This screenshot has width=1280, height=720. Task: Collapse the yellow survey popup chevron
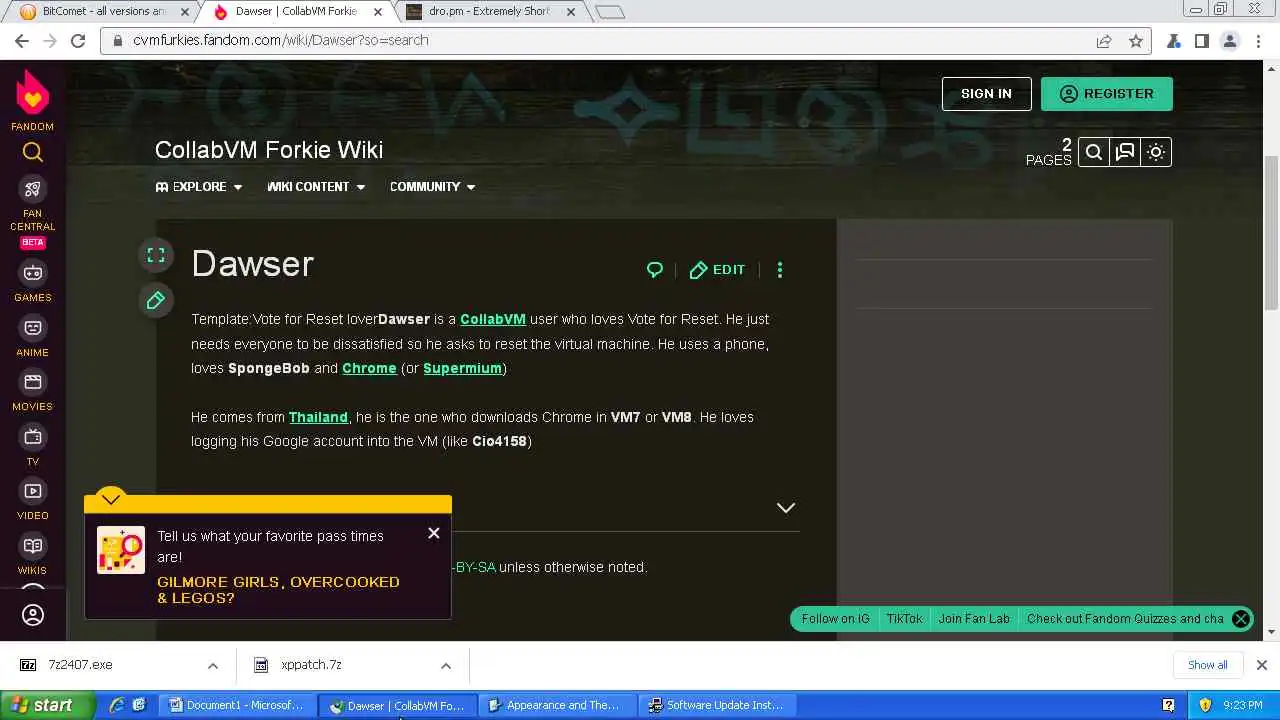click(x=111, y=498)
